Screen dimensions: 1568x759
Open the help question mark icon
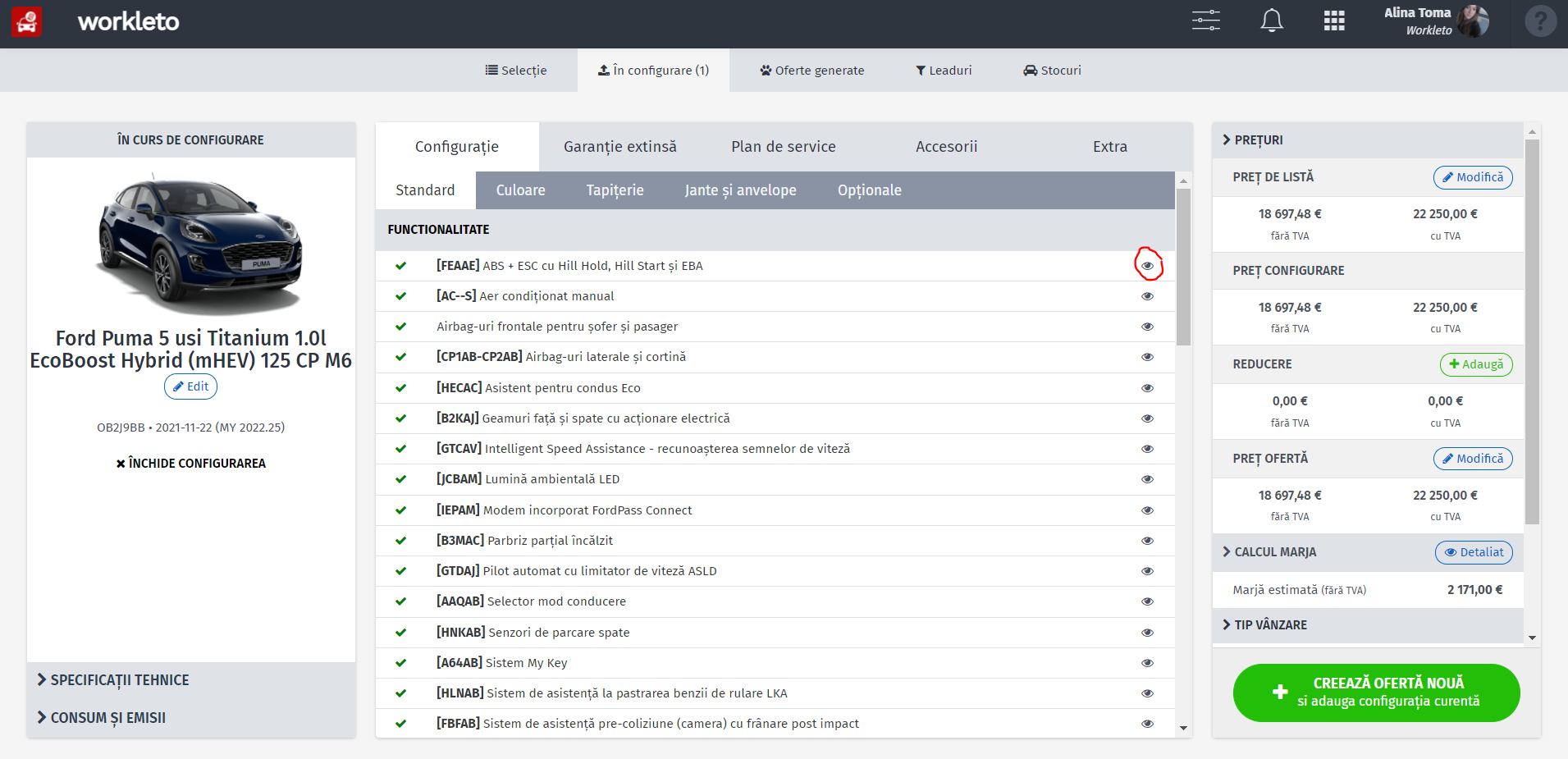tap(1540, 21)
